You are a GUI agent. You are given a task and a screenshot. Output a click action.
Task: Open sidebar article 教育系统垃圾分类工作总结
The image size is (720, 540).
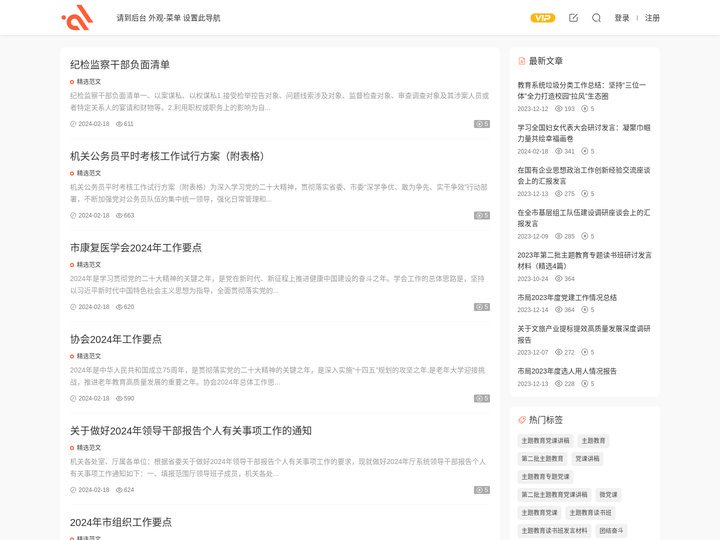pos(581,90)
